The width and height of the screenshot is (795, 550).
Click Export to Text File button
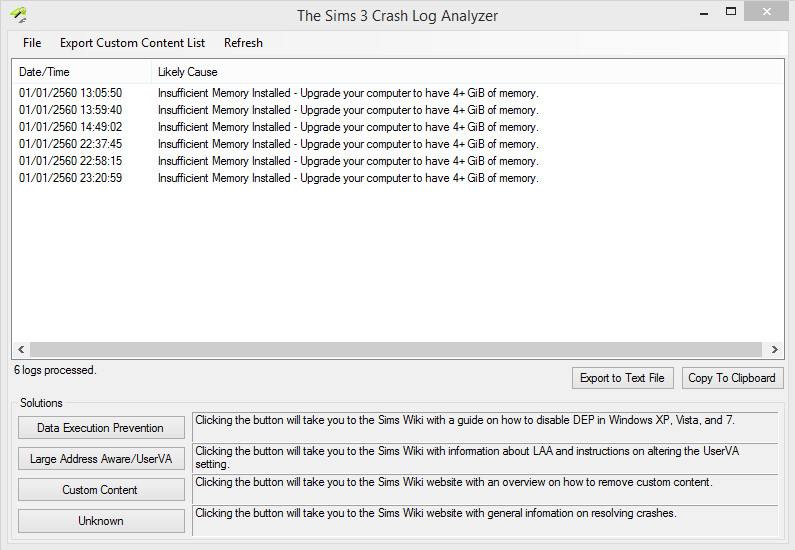623,378
